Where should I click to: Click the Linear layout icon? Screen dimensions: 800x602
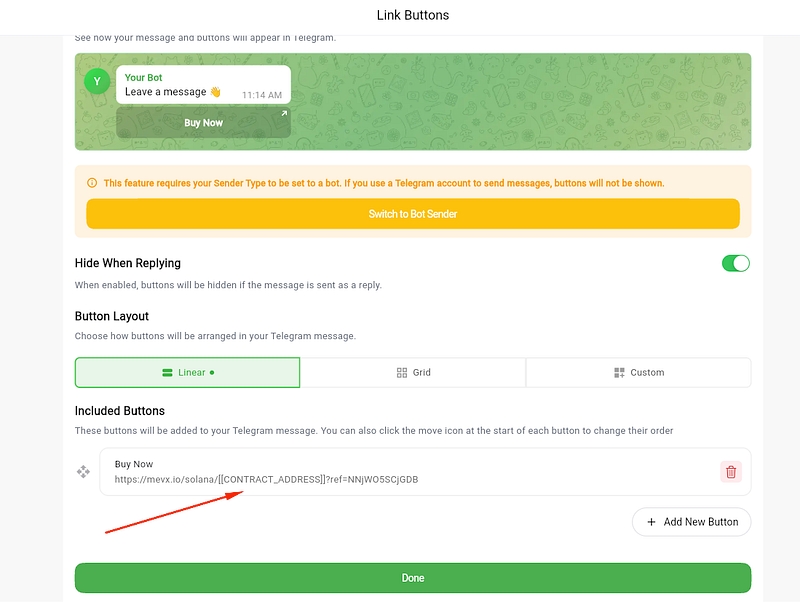pyautogui.click(x=168, y=373)
